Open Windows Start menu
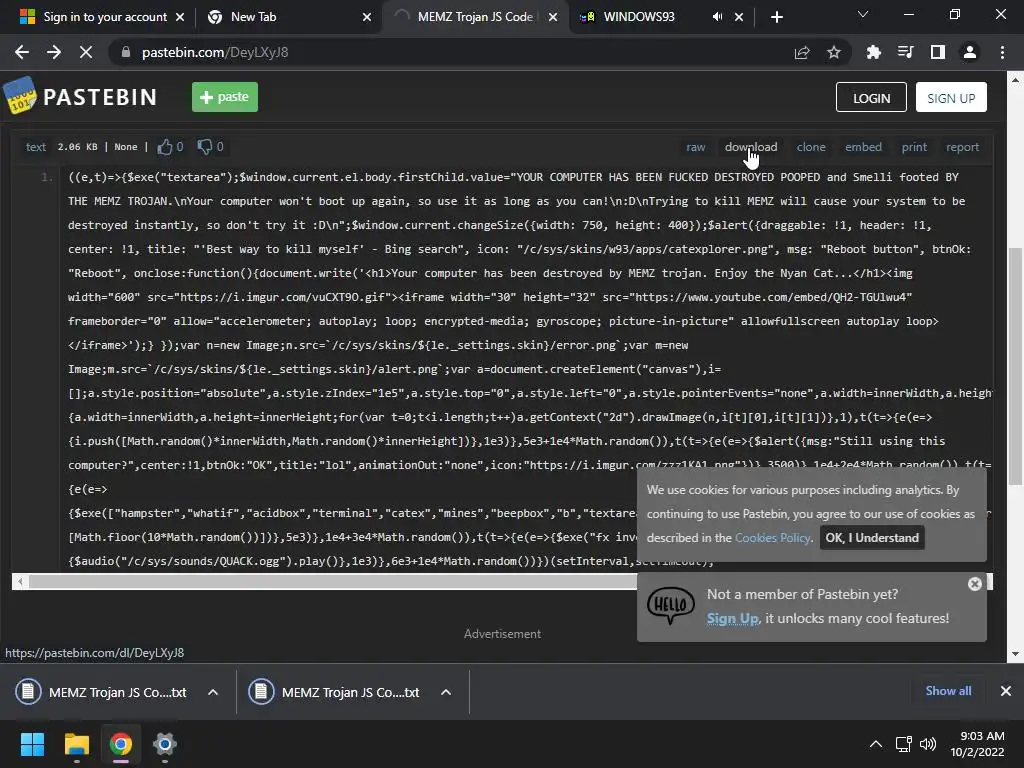Viewport: 1024px width, 768px height. (x=32, y=744)
